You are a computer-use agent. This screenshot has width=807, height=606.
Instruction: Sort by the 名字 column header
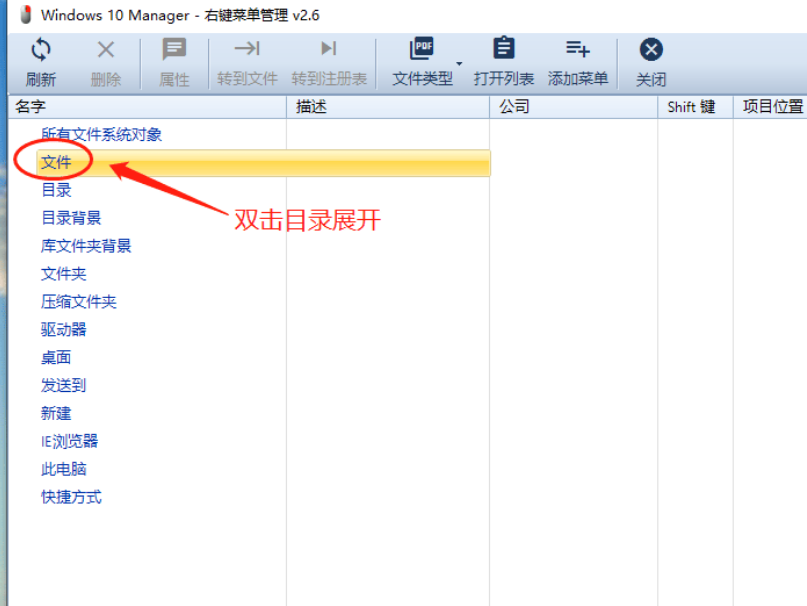[31, 107]
